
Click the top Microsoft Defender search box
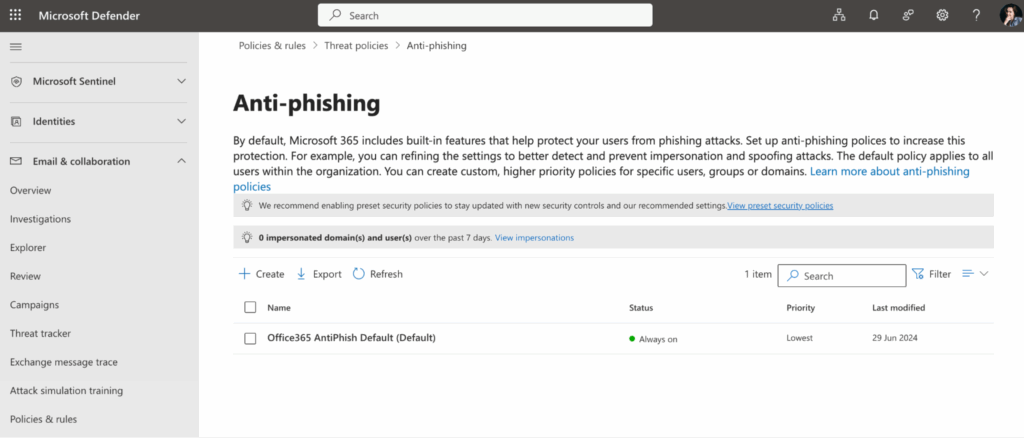485,16
